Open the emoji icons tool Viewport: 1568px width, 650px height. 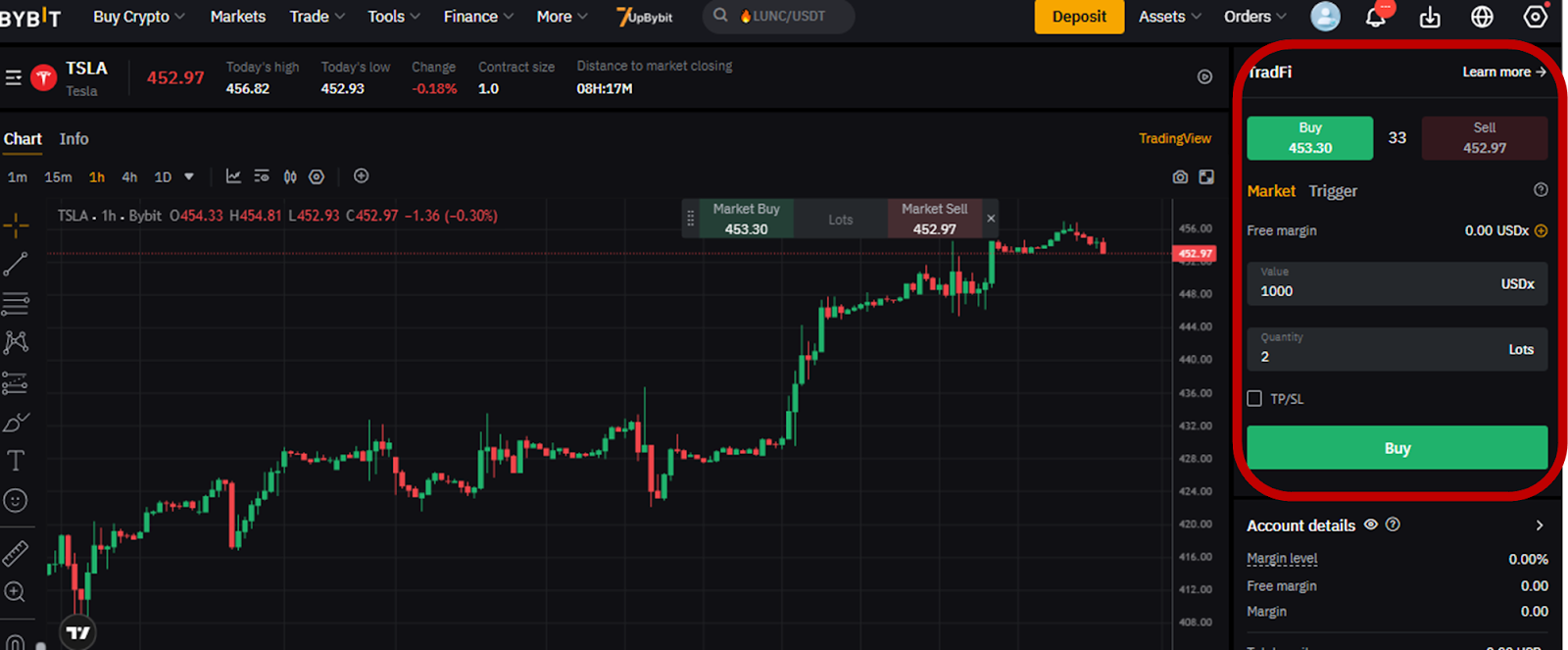tap(16, 501)
